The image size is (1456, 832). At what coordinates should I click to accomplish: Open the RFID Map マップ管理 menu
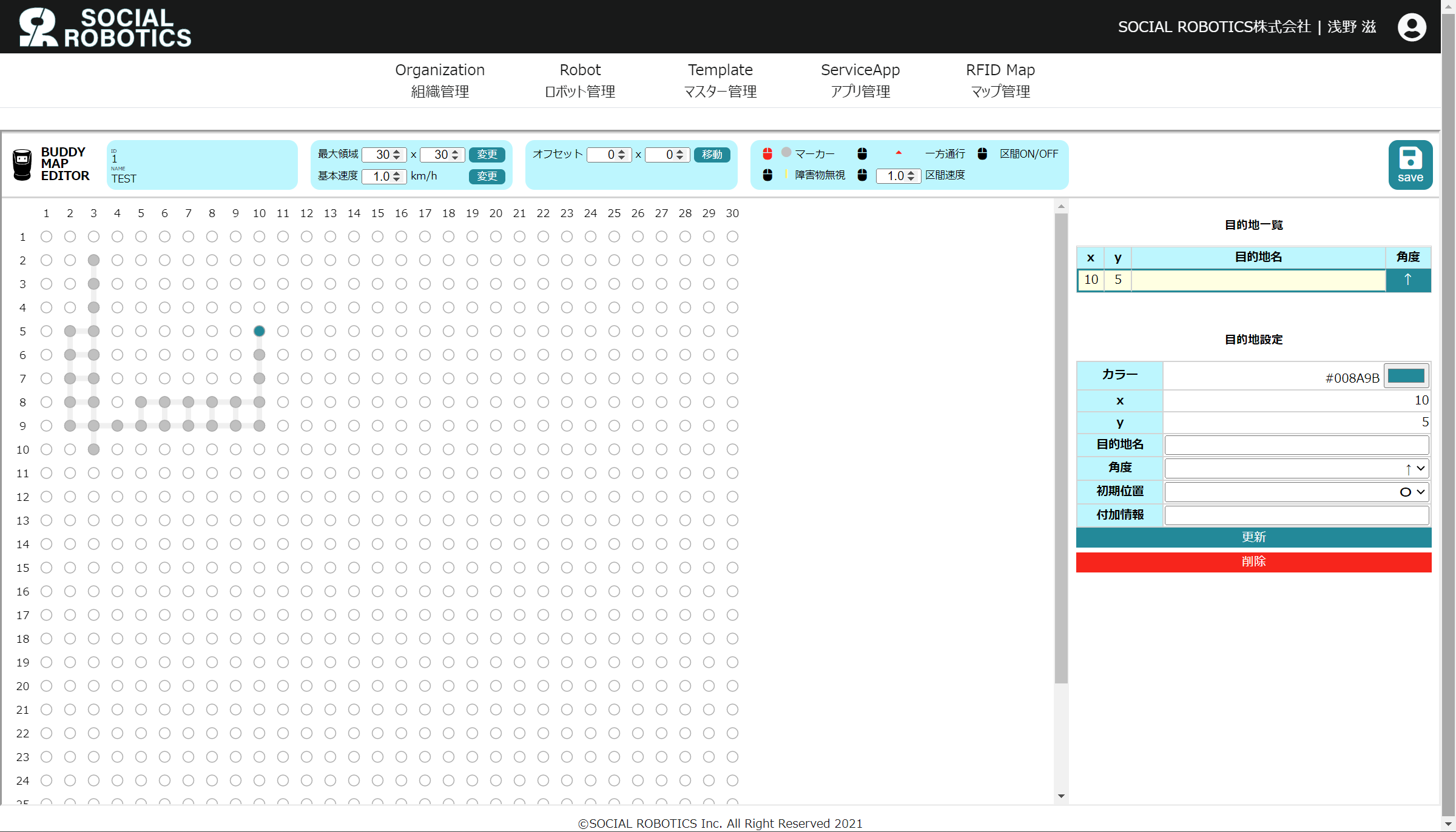[x=1000, y=80]
